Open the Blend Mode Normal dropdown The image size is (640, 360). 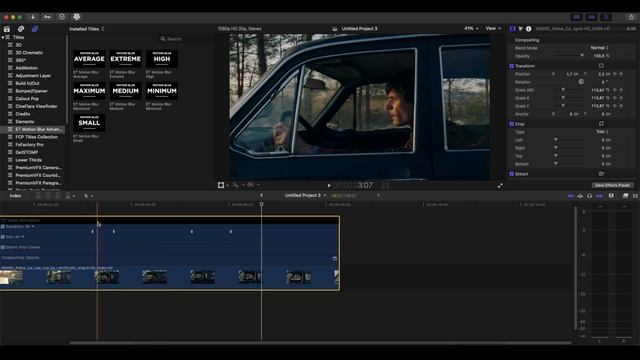pyautogui.click(x=599, y=48)
